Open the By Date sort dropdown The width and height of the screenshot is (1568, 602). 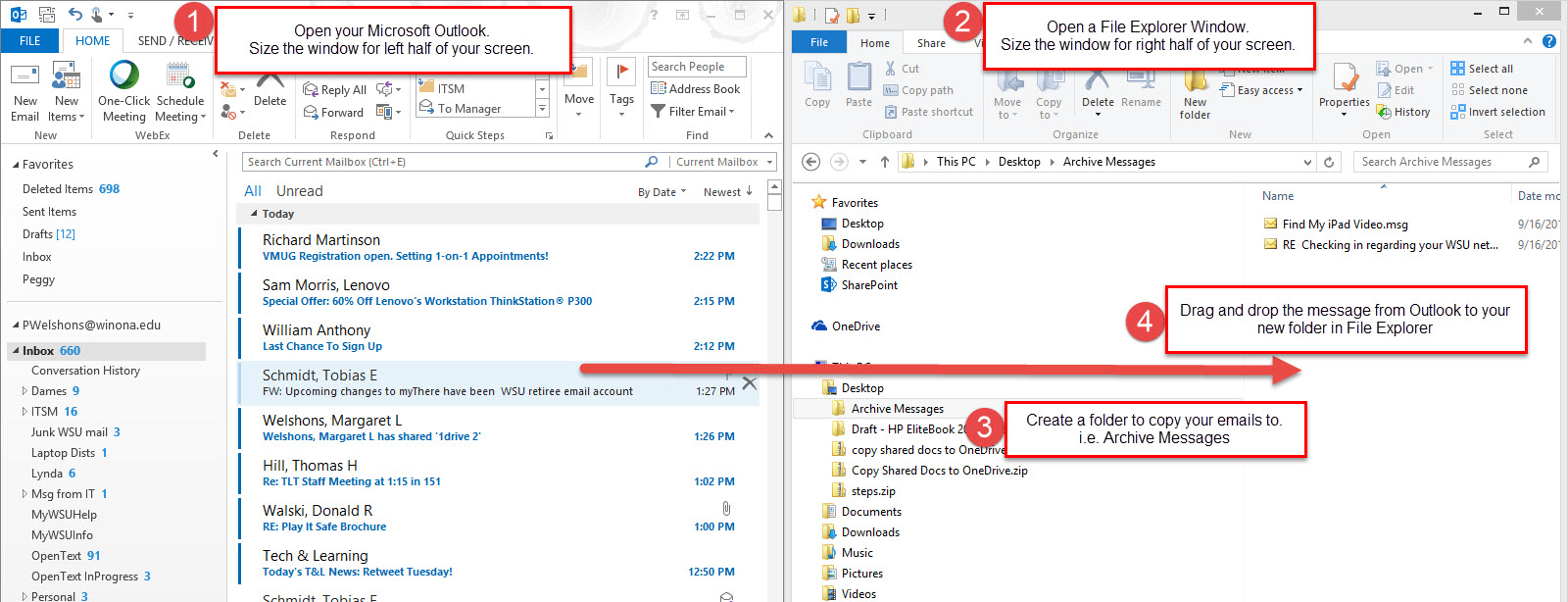coord(661,192)
